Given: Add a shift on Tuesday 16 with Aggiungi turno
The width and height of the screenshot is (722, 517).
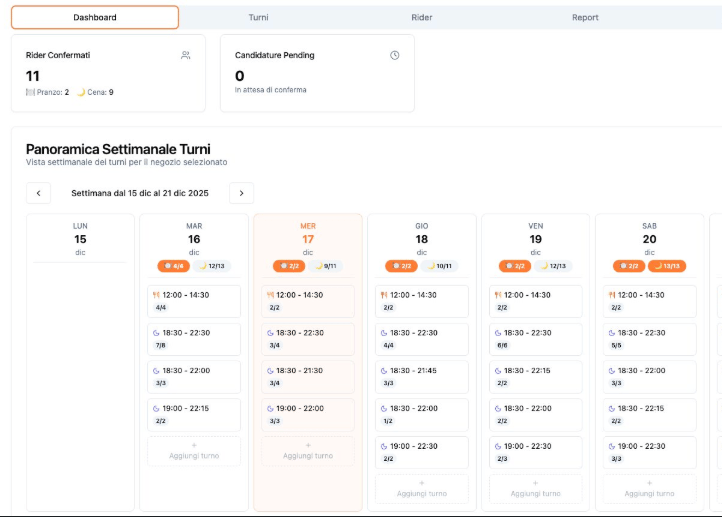Looking at the screenshot, I should tap(194, 451).
